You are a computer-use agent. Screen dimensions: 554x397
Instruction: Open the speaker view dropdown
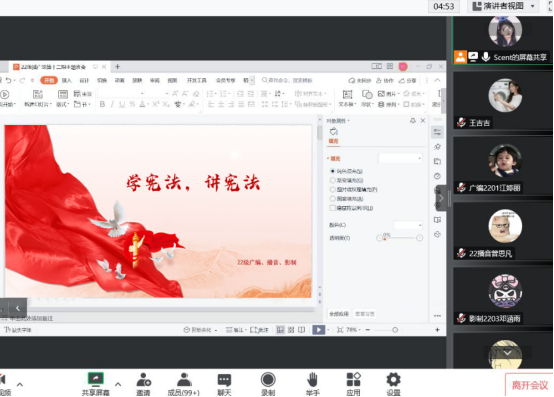(x=503, y=6)
